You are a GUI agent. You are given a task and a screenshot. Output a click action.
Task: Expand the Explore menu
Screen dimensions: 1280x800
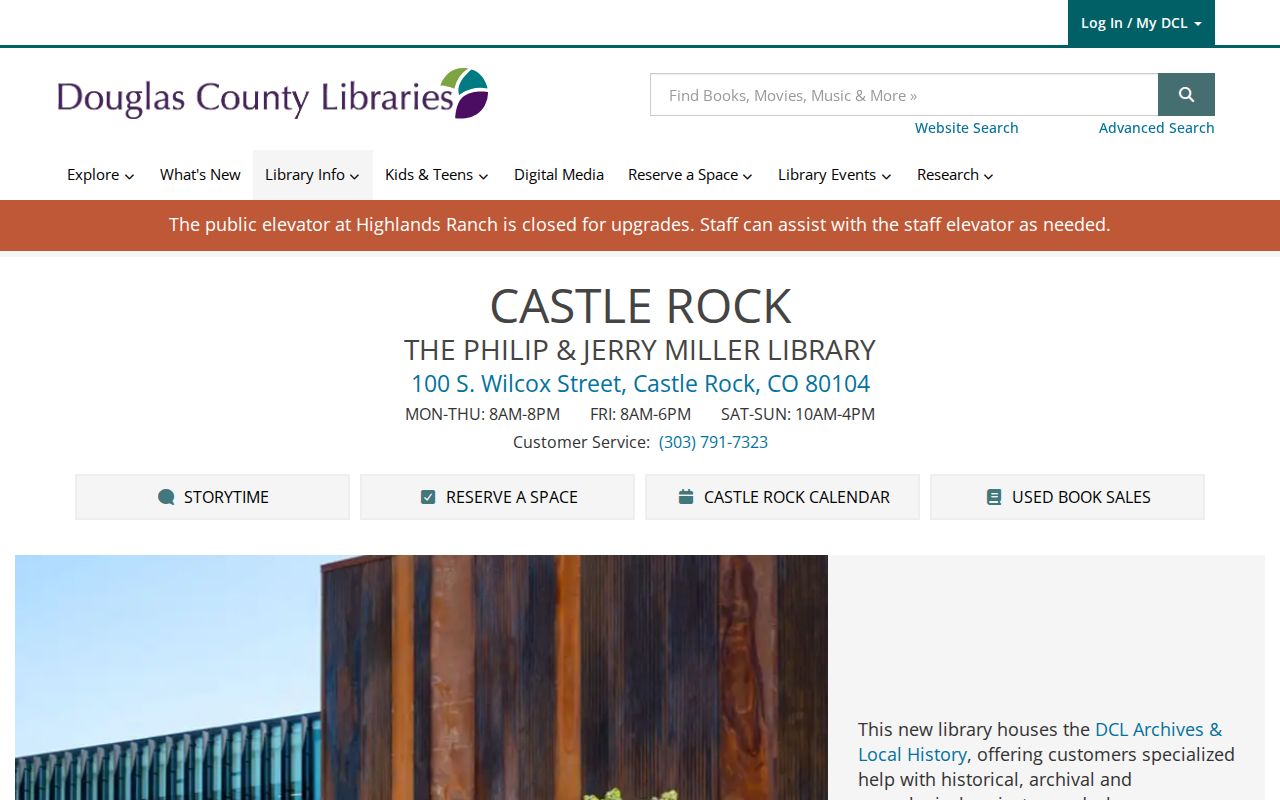click(x=100, y=175)
